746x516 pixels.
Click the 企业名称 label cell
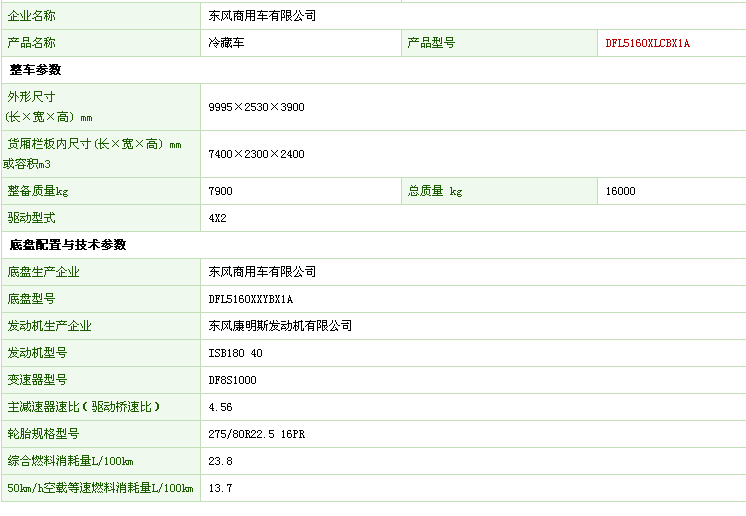point(101,16)
